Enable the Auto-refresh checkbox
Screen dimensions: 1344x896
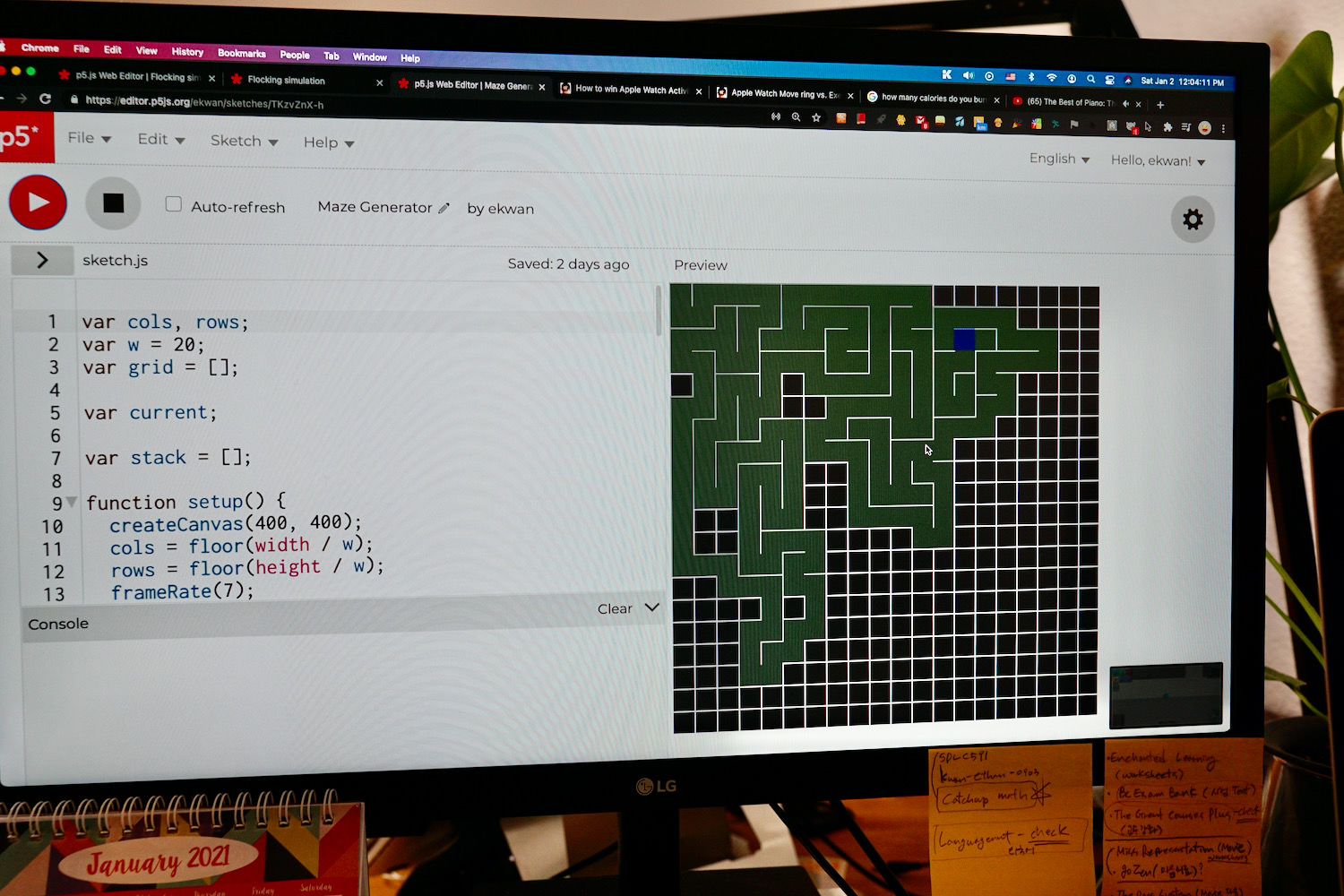174,204
